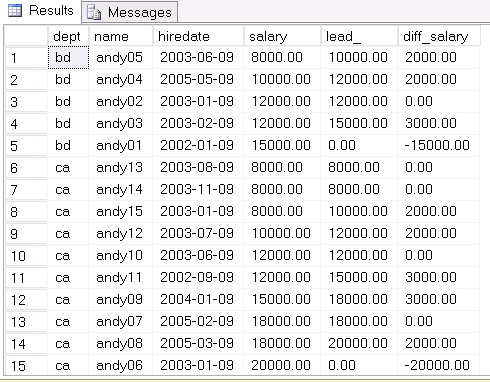The width and height of the screenshot is (490, 382).
Task: Select row header number 1
Action: (26, 58)
